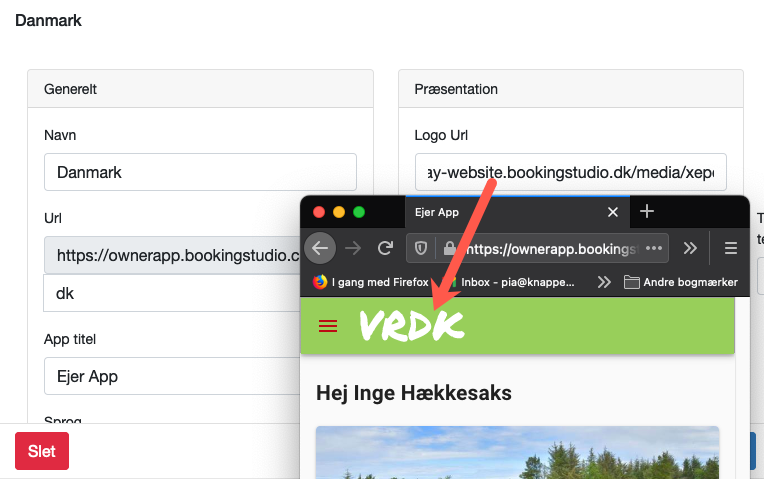
Task: Click the landscape photo in the app
Action: point(517,453)
